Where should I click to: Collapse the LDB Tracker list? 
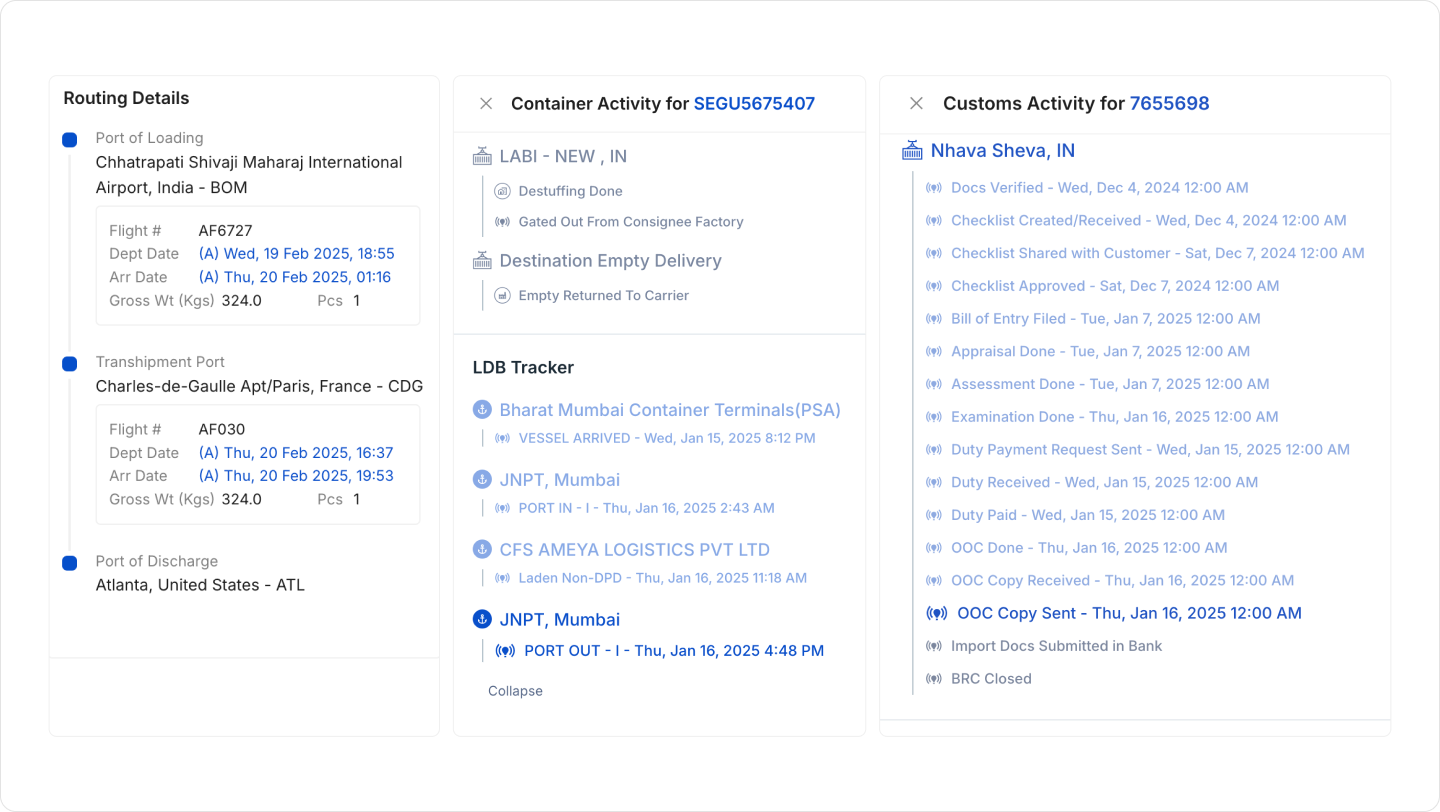tap(515, 691)
